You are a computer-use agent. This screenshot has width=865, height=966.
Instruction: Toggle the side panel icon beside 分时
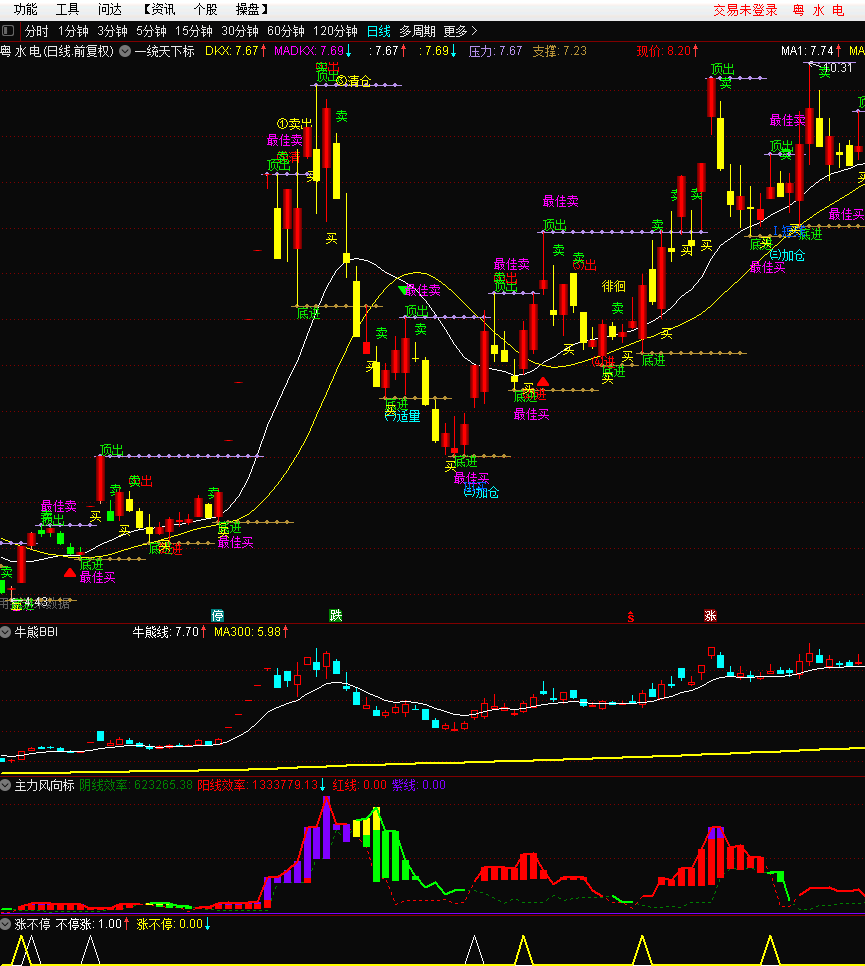[x=8, y=30]
